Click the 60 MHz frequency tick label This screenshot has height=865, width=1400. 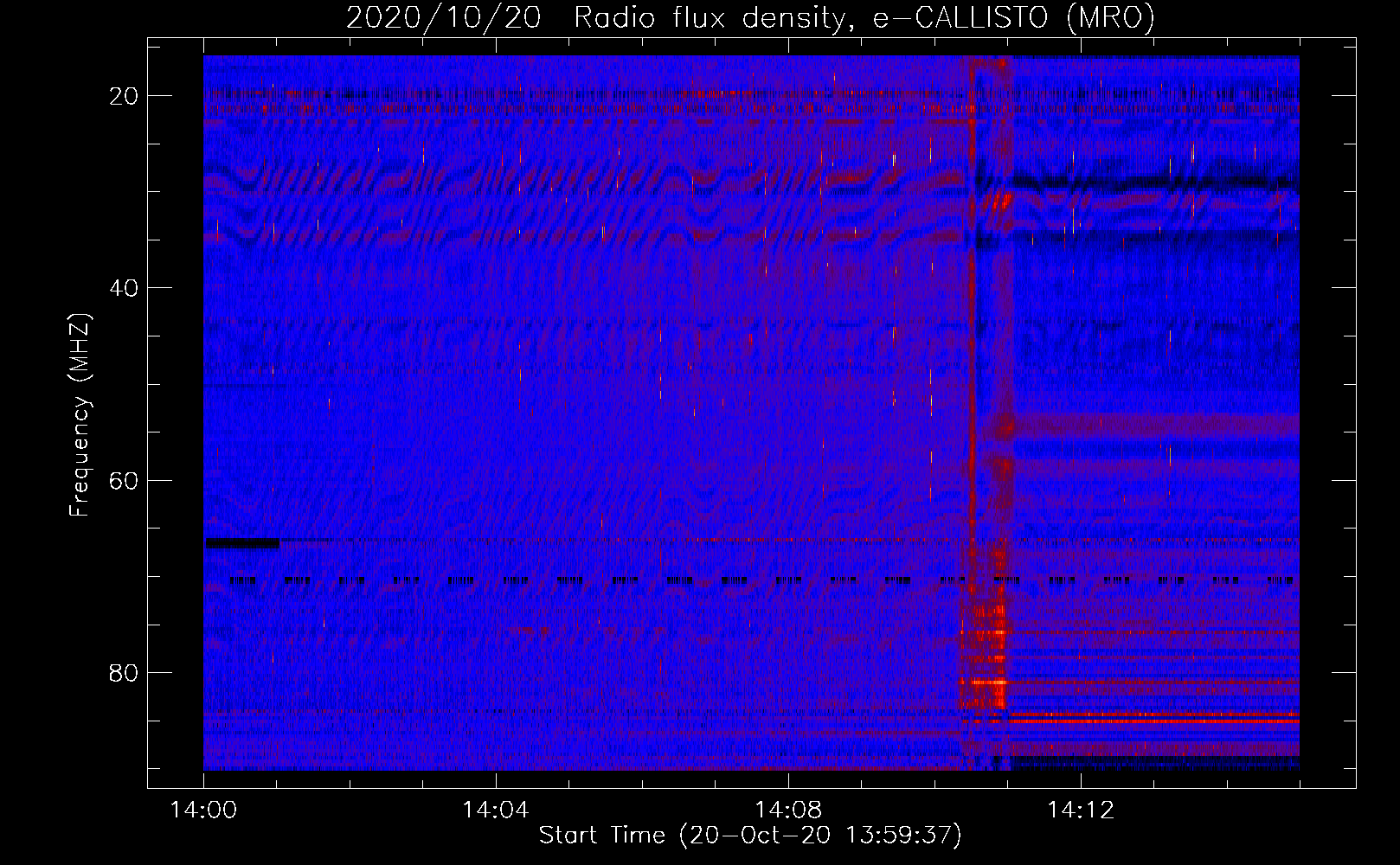click(x=125, y=480)
